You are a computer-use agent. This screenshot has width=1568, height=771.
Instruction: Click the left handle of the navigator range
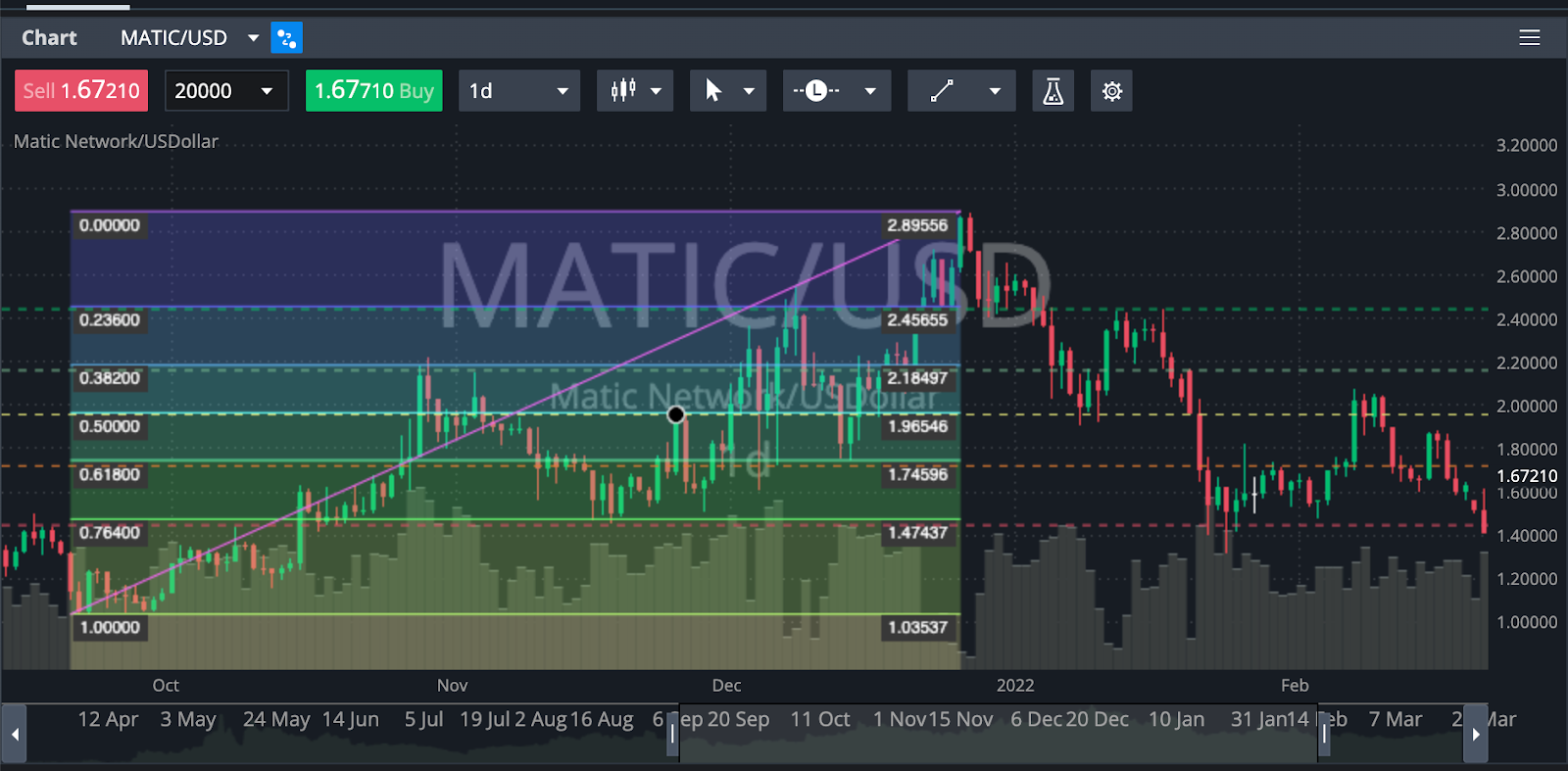tap(673, 734)
